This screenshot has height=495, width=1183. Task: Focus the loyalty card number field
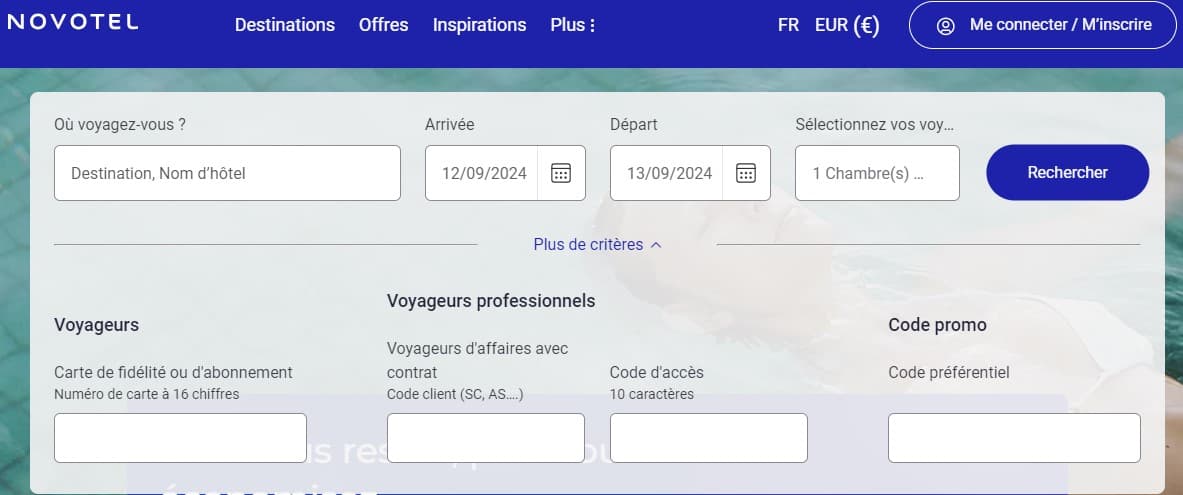[180, 438]
